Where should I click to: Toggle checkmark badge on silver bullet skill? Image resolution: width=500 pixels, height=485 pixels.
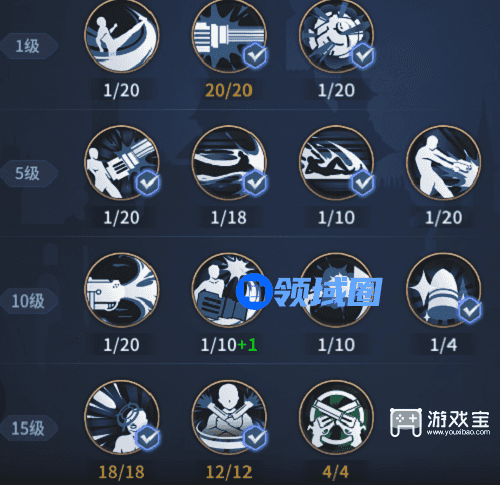click(x=470, y=310)
